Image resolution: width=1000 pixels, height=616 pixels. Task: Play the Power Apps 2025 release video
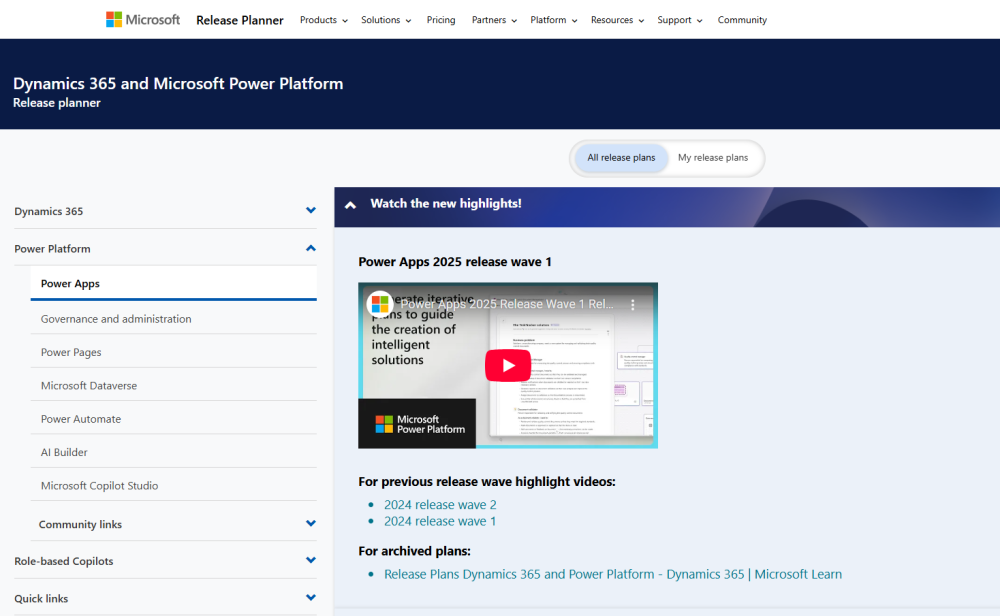507,365
